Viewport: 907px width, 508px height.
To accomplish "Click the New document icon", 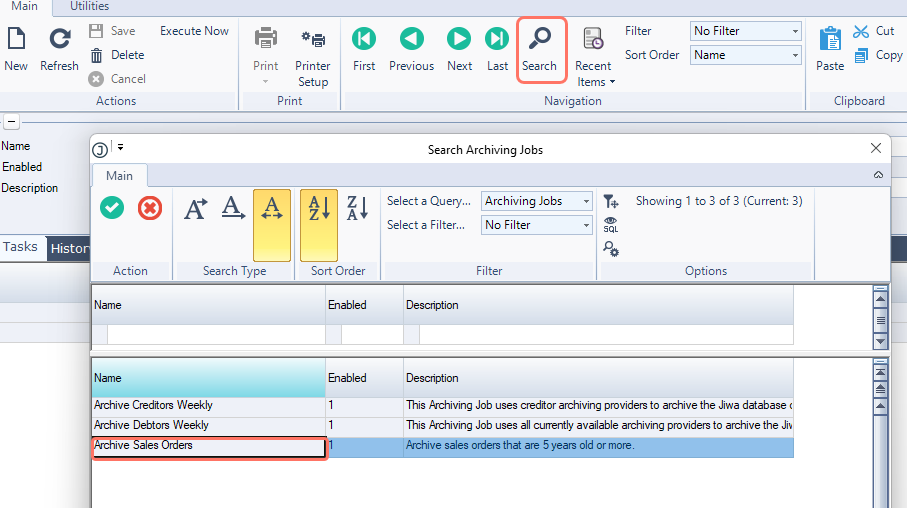I will point(16,39).
